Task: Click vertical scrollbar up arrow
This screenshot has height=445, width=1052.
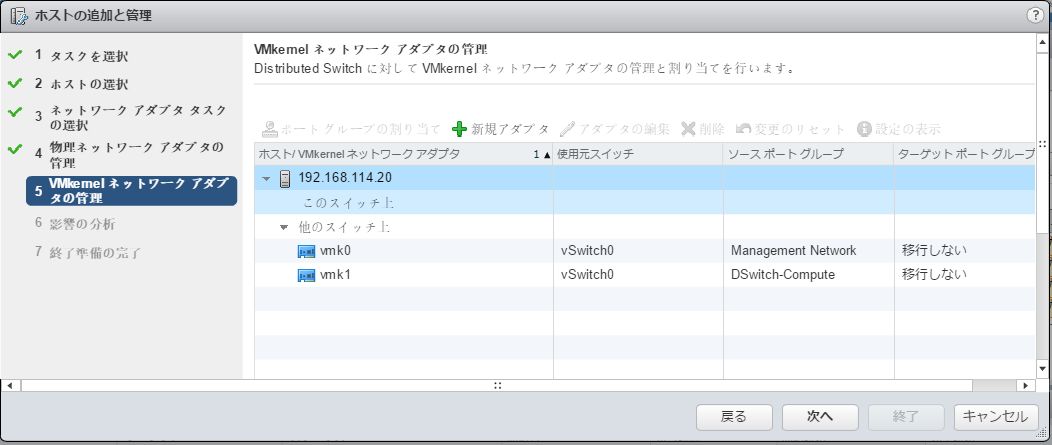Action: tap(1043, 42)
